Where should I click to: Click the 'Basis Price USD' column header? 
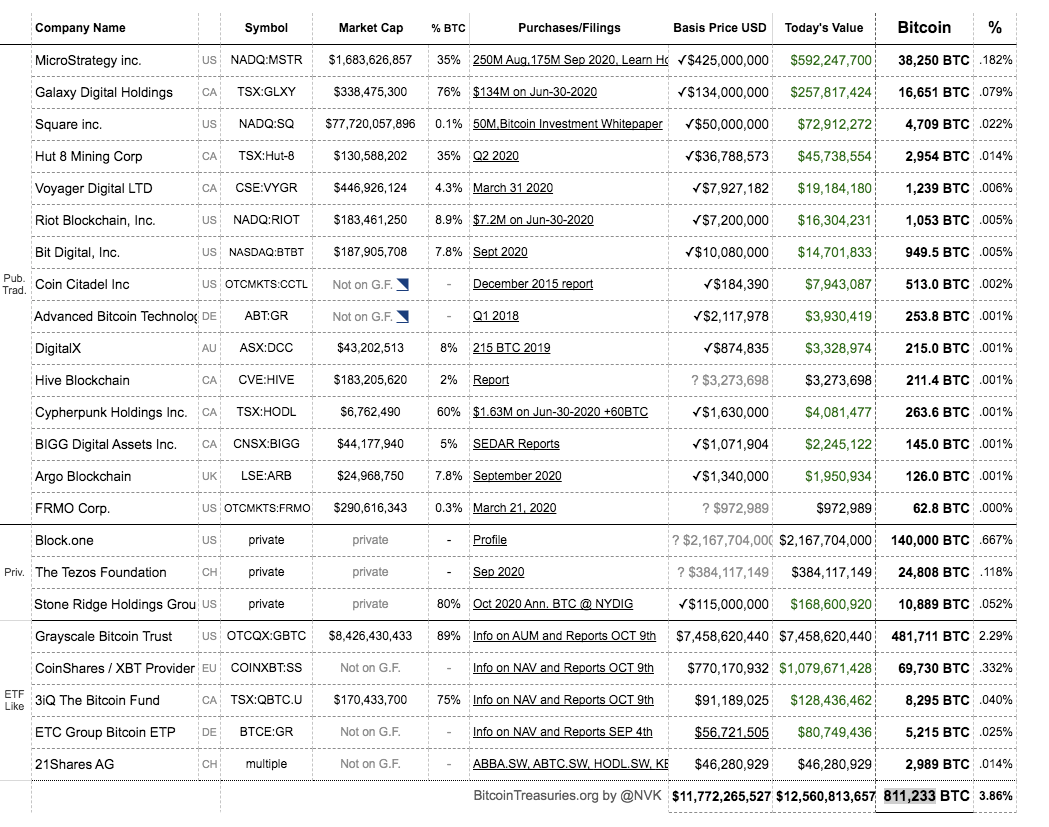(720, 28)
